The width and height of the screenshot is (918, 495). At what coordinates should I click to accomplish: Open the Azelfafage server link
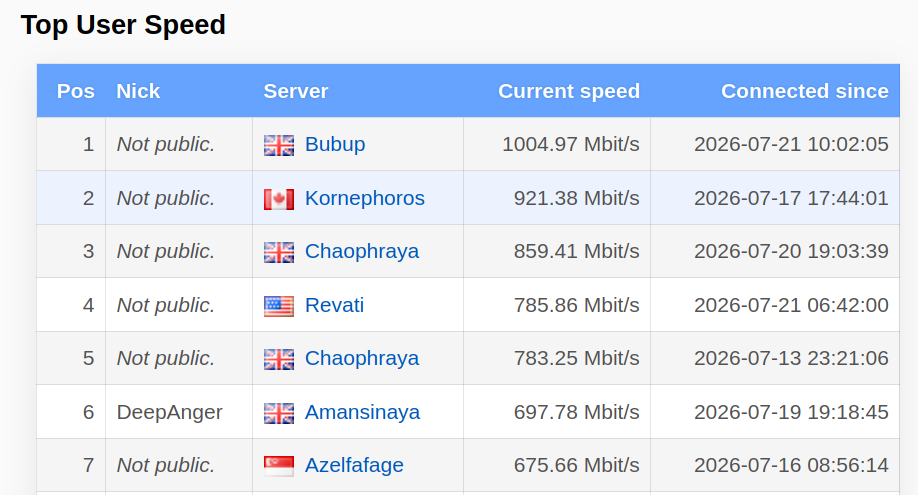(x=354, y=465)
